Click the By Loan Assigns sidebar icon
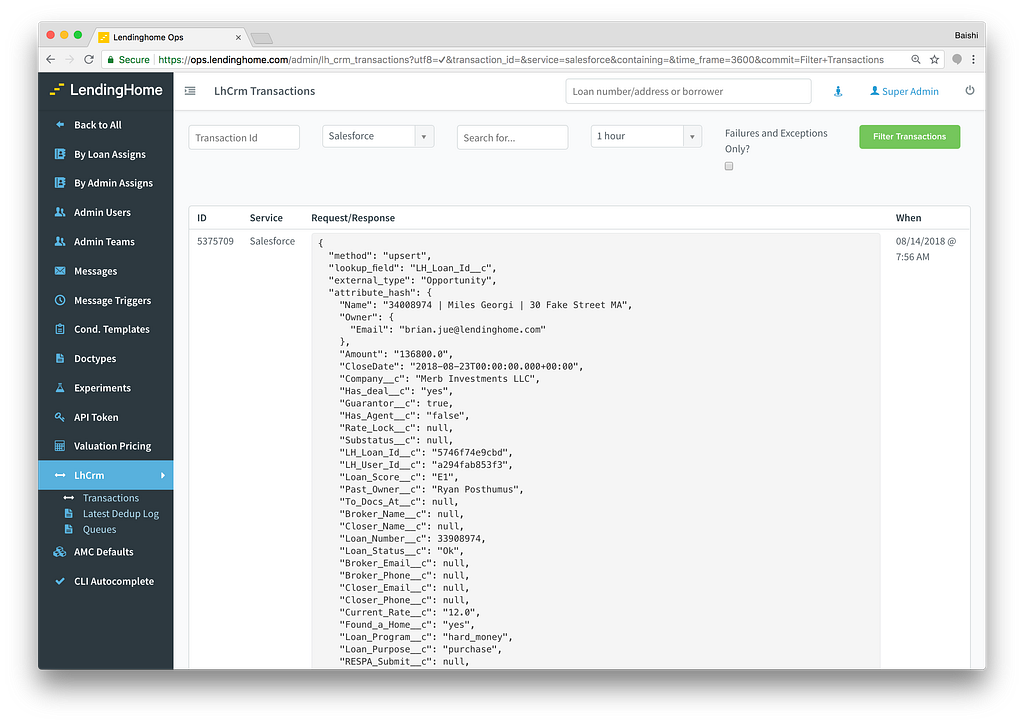The width and height of the screenshot is (1024, 724). 60,154
